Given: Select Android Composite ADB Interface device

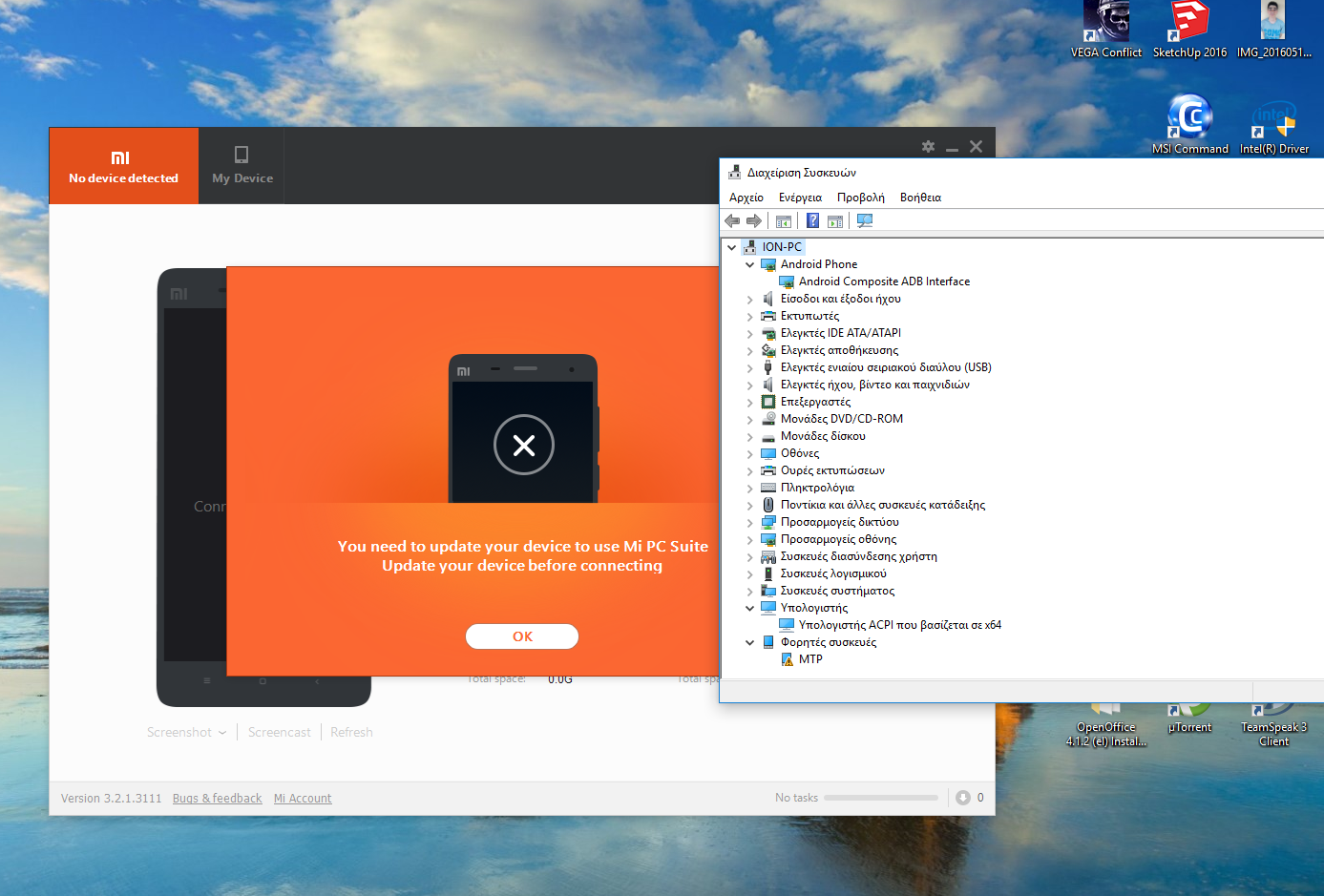Looking at the screenshot, I should [x=884, y=281].
